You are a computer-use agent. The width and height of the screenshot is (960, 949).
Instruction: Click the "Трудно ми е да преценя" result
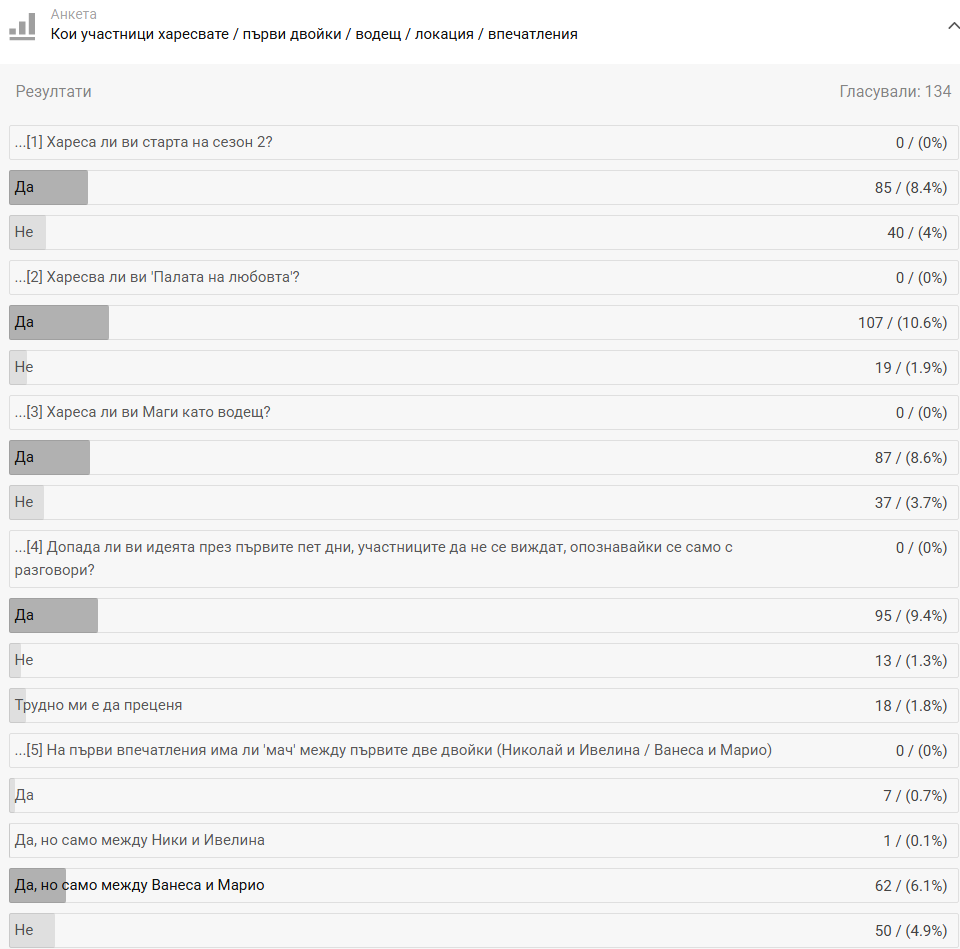click(98, 706)
